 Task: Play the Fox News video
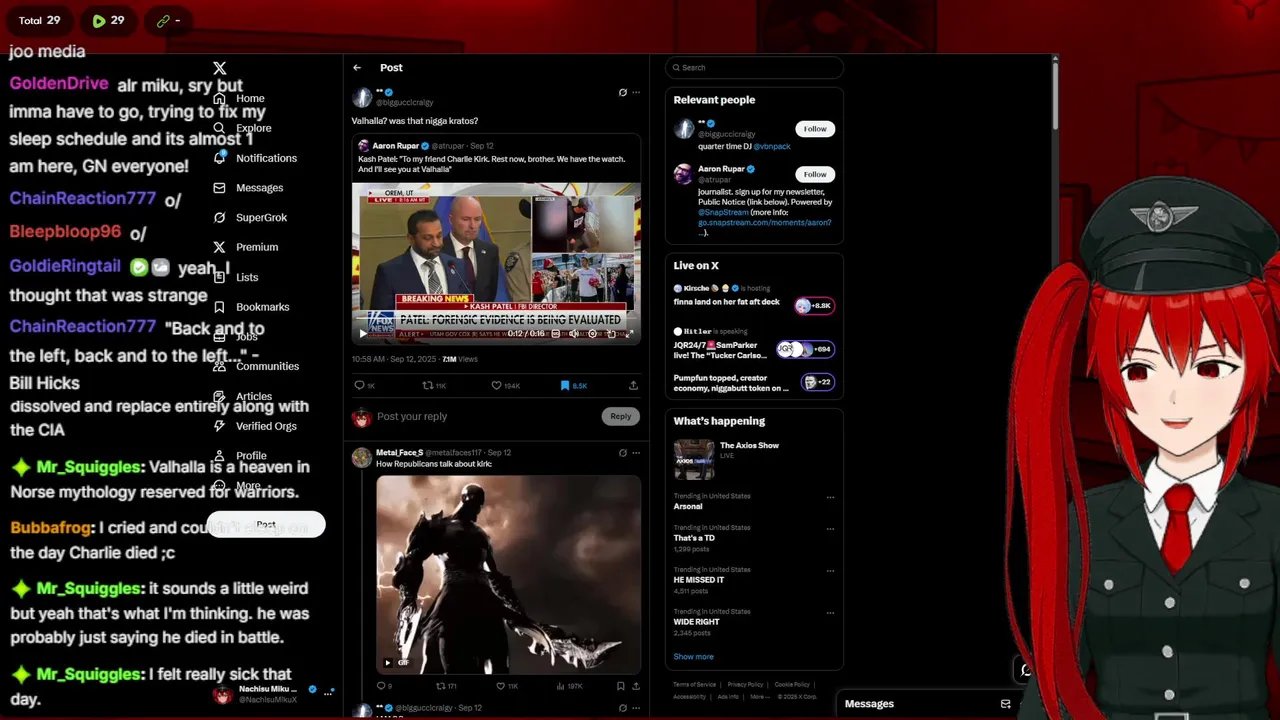(363, 334)
